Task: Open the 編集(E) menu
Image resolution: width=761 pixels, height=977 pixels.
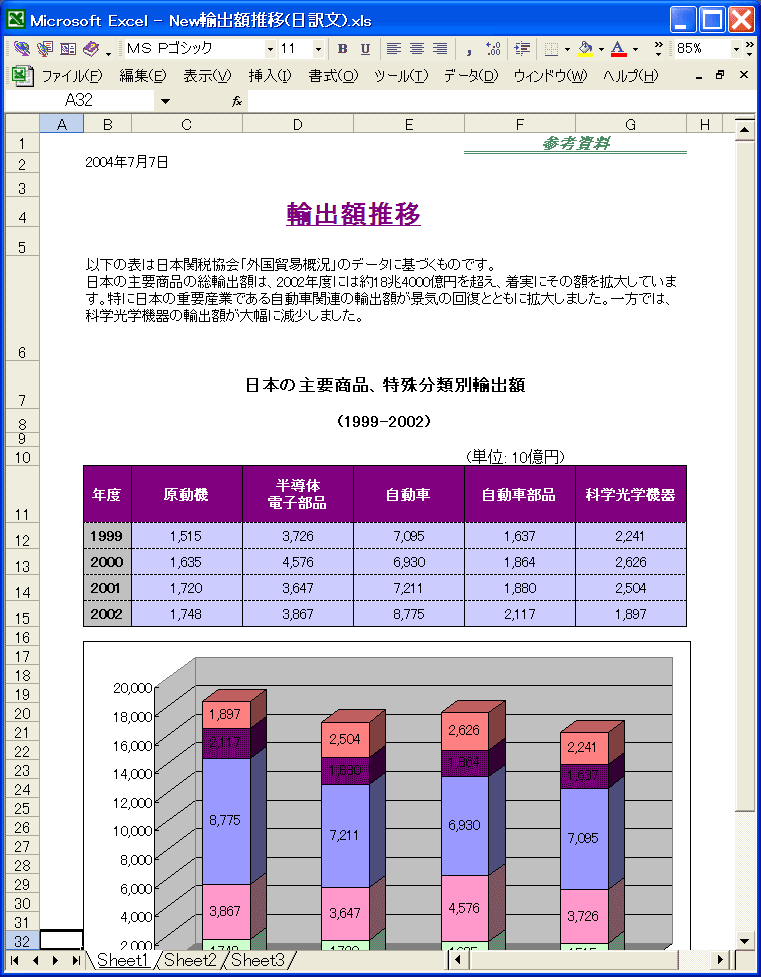Action: 143,76
